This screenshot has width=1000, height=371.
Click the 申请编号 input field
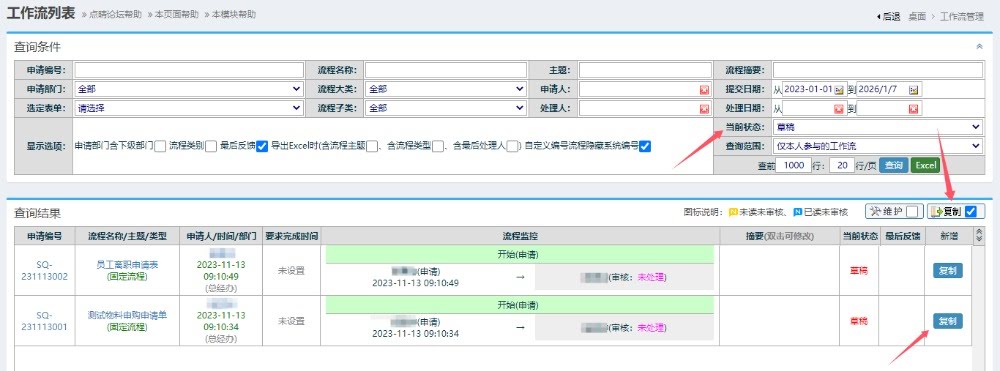[189, 70]
